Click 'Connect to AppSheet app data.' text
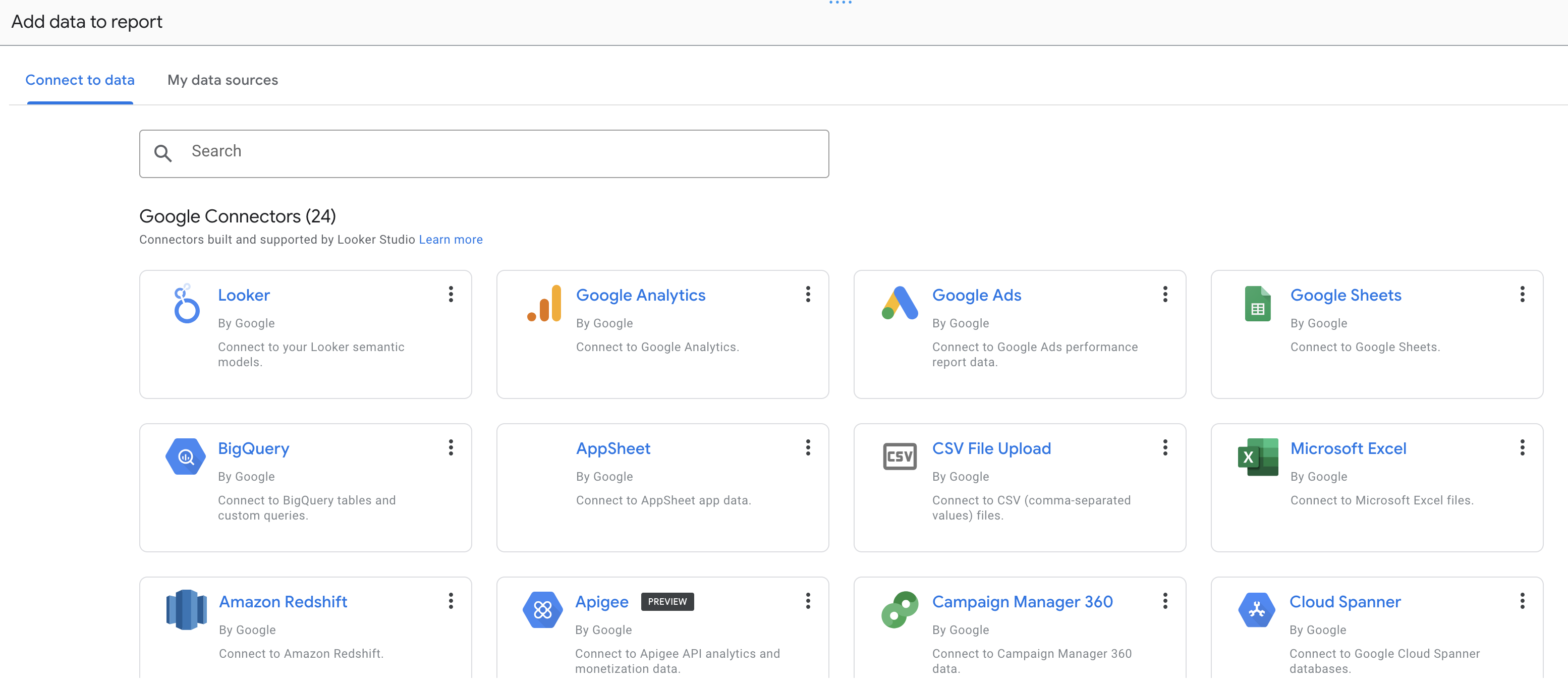 tap(663, 500)
